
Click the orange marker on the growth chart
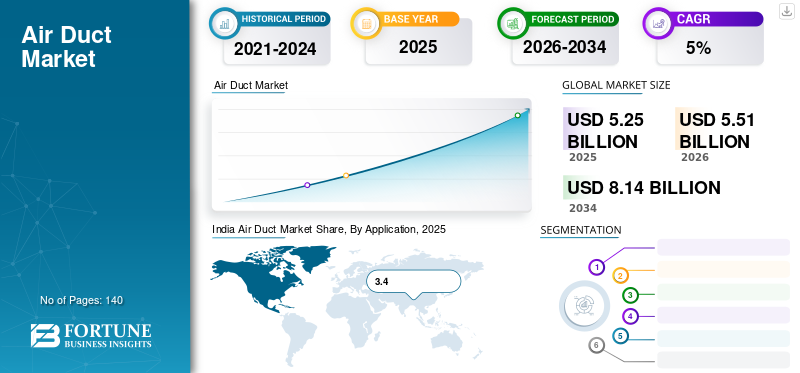(x=346, y=175)
